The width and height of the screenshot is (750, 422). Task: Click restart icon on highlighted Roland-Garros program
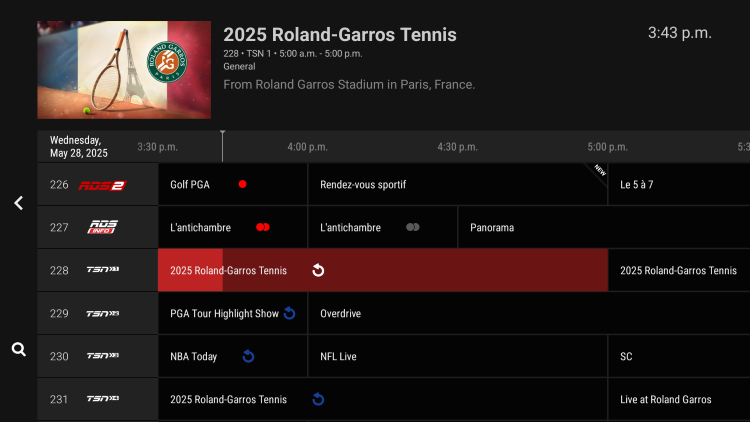click(318, 270)
